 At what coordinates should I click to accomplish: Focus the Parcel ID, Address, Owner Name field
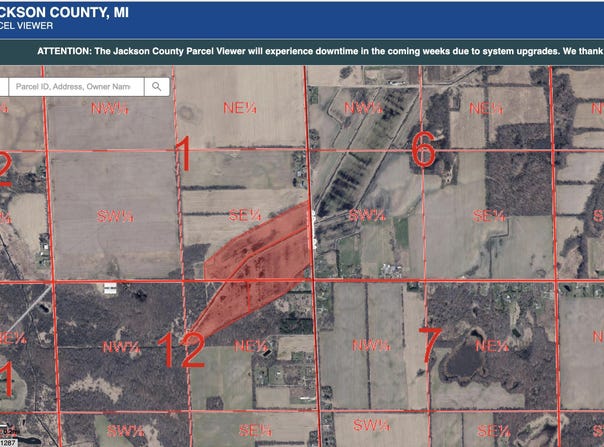pos(76,87)
